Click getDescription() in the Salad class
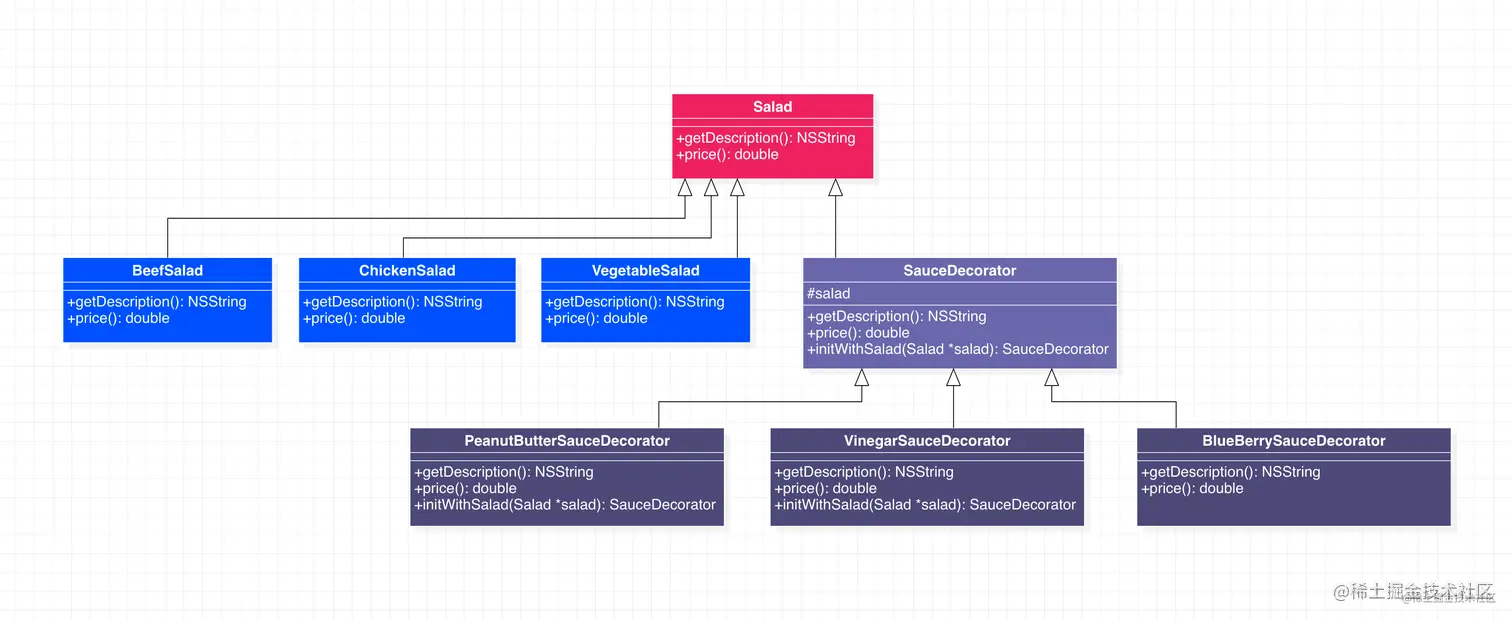This screenshot has width=1512, height=620. click(766, 138)
